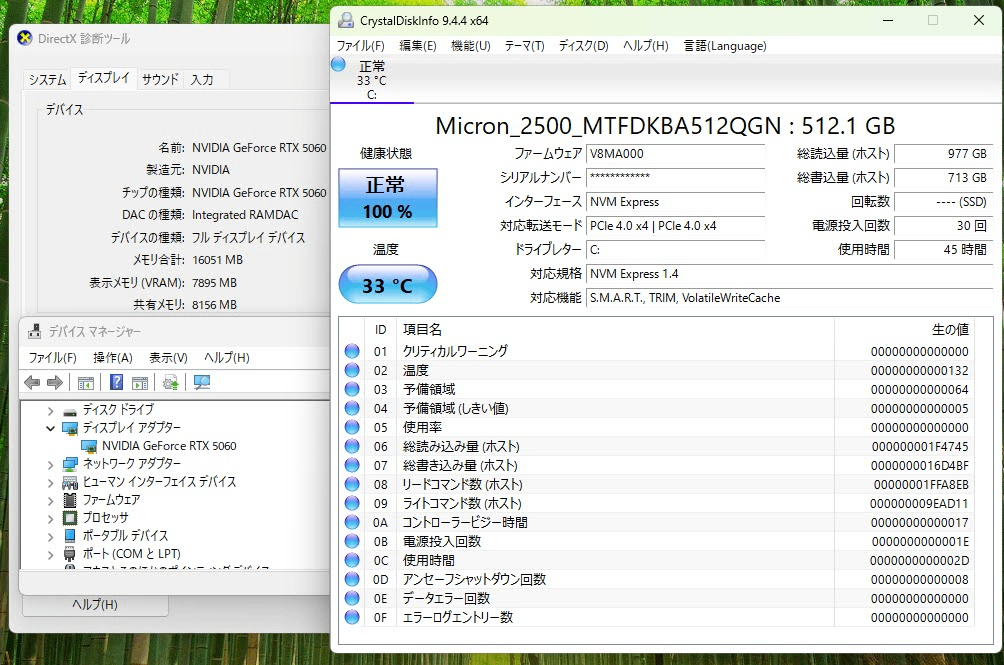Expand the ヒューマン インターフェイス デバイス node
Screen dimensions: 1004x665
point(51,482)
